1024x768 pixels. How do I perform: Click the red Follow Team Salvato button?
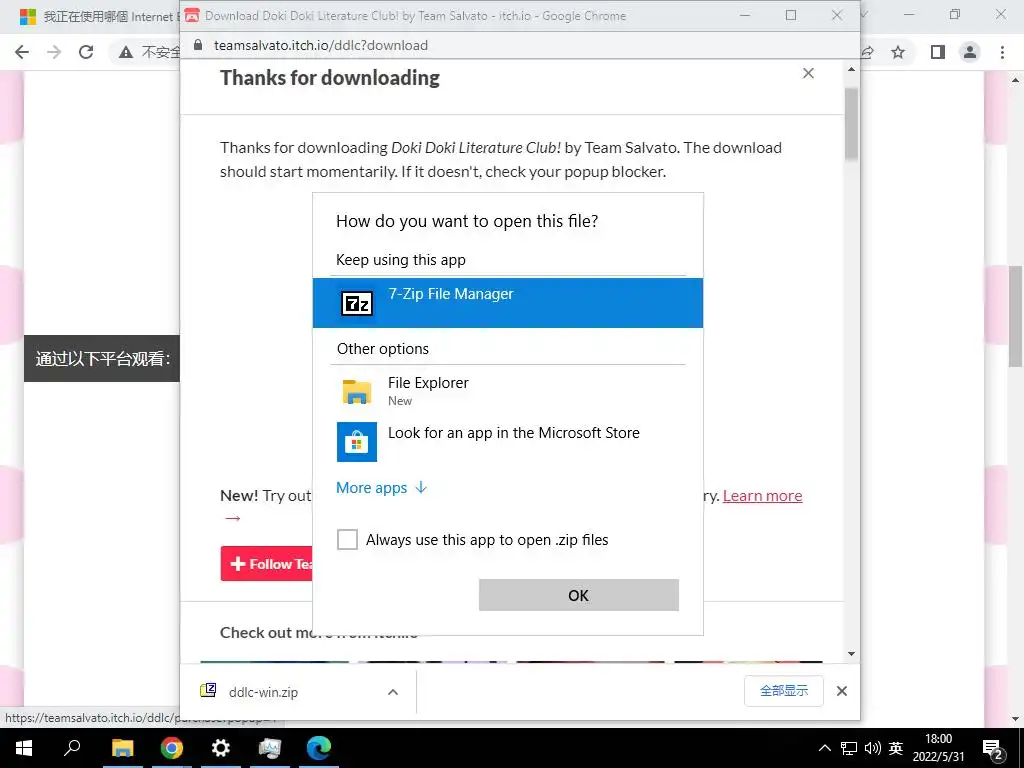click(266, 564)
